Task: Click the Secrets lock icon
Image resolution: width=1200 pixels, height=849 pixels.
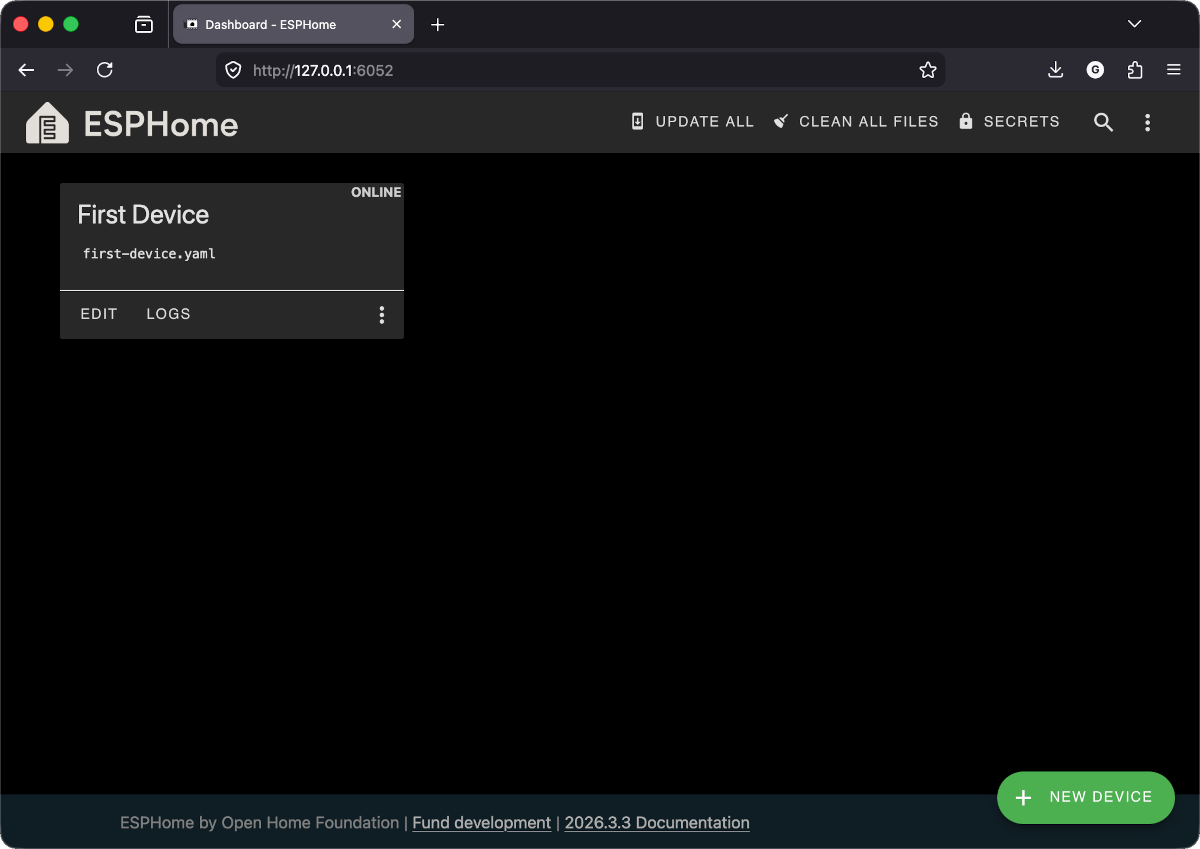Action: tap(966, 121)
